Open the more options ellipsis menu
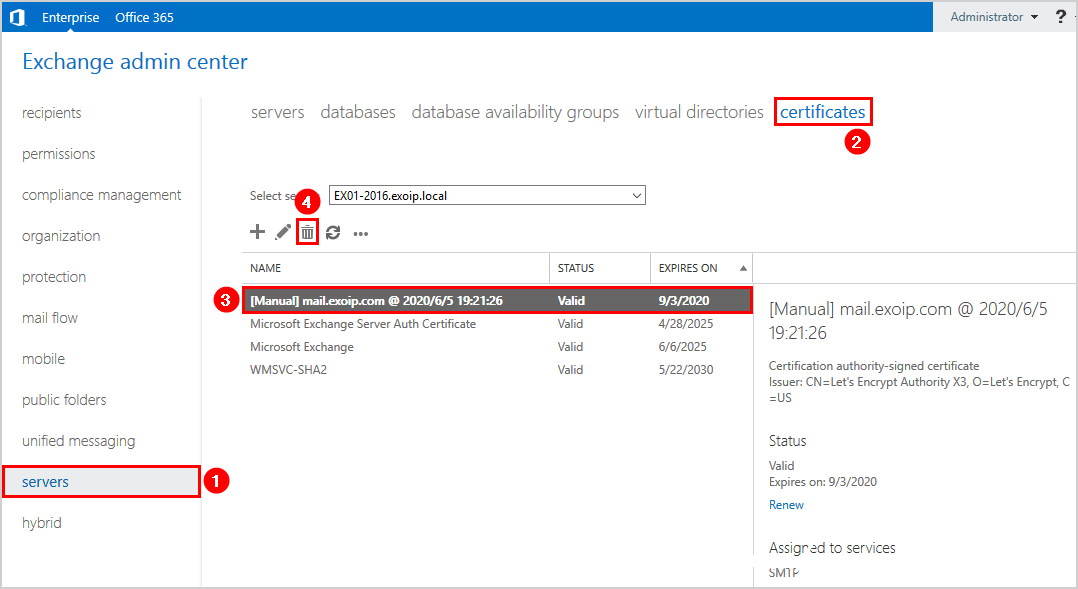The width and height of the screenshot is (1078, 589). click(x=361, y=234)
